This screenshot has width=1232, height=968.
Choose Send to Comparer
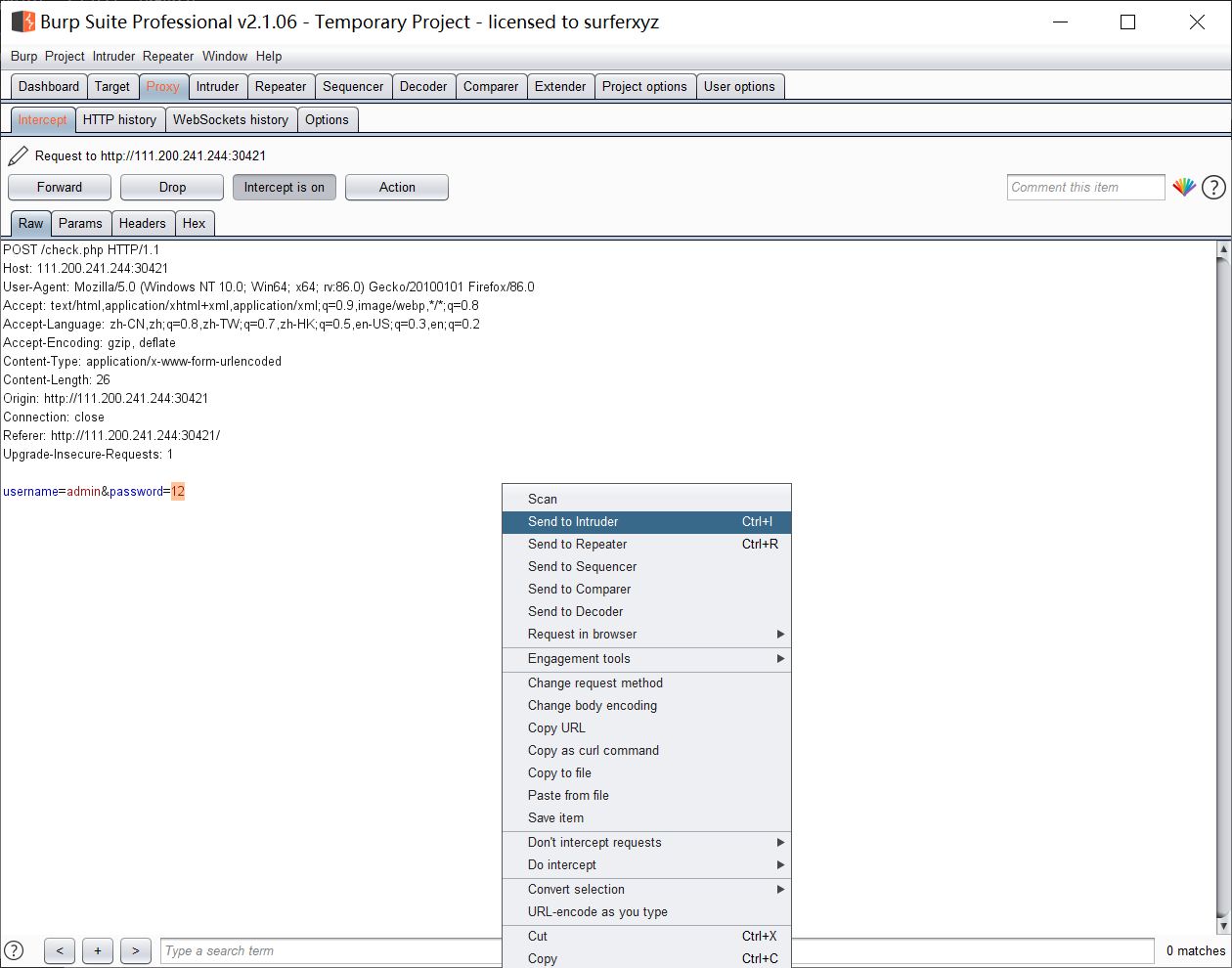point(645,589)
